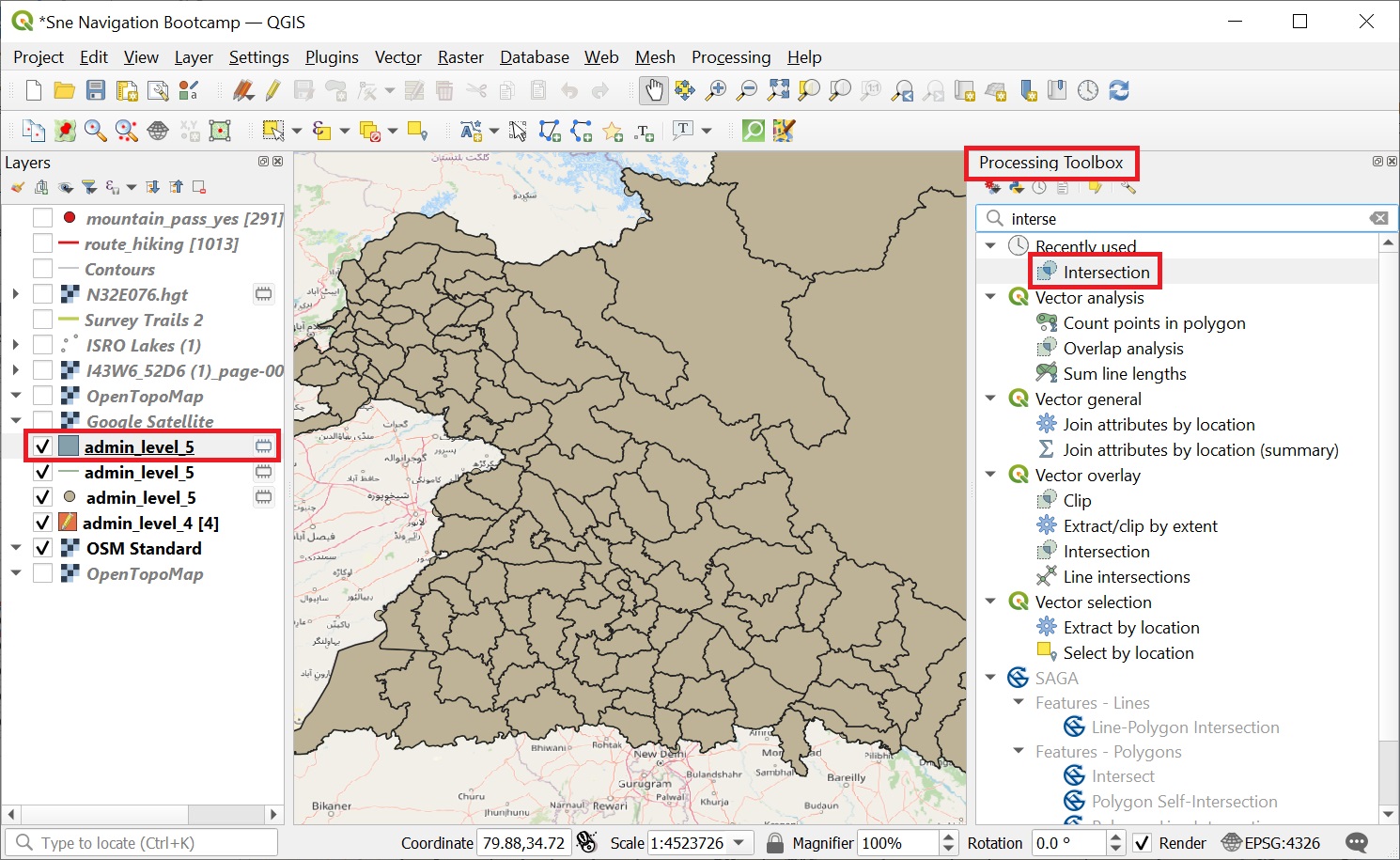
Task: Open a project using the folder icon
Action: click(65, 90)
